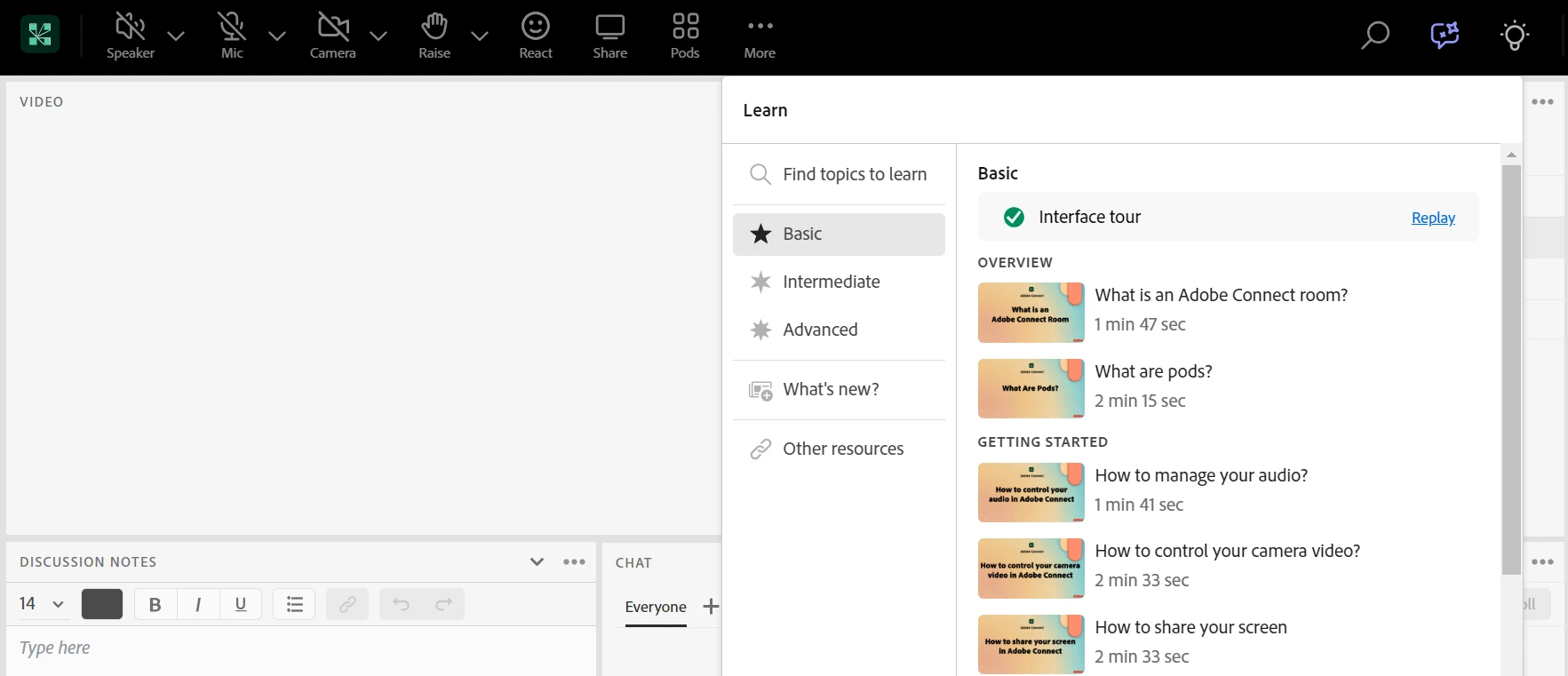Open the More options menu
Image resolution: width=1568 pixels, height=676 pixels.
click(760, 26)
